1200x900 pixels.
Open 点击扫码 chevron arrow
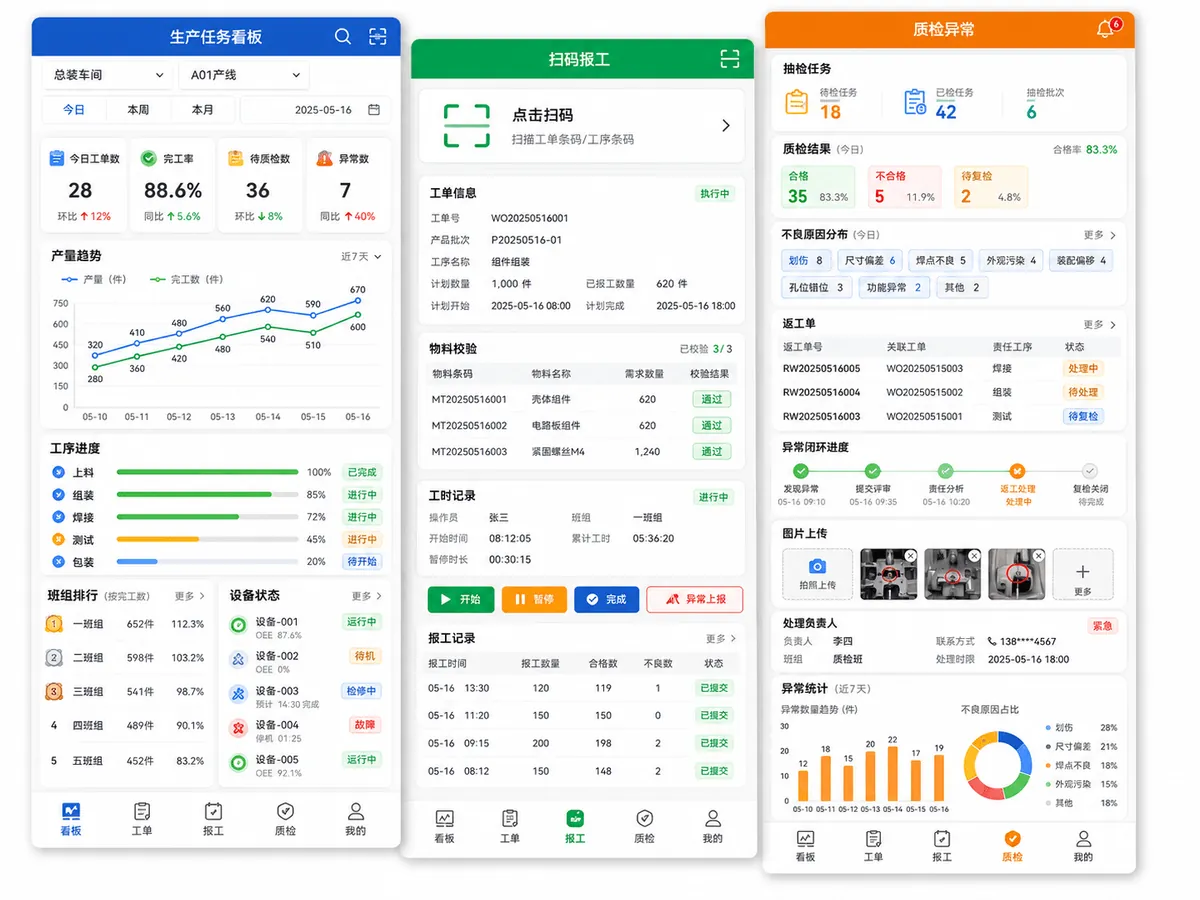pos(726,126)
